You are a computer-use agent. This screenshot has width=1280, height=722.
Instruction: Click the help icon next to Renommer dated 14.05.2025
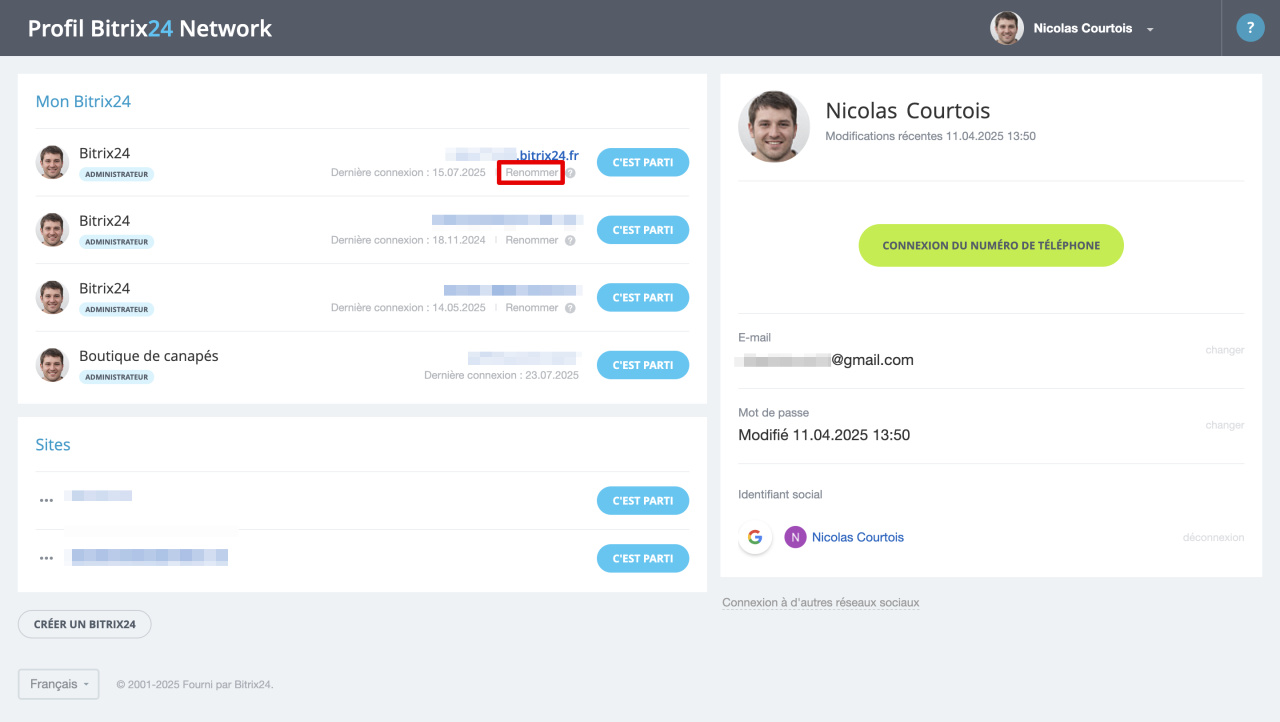tap(570, 308)
